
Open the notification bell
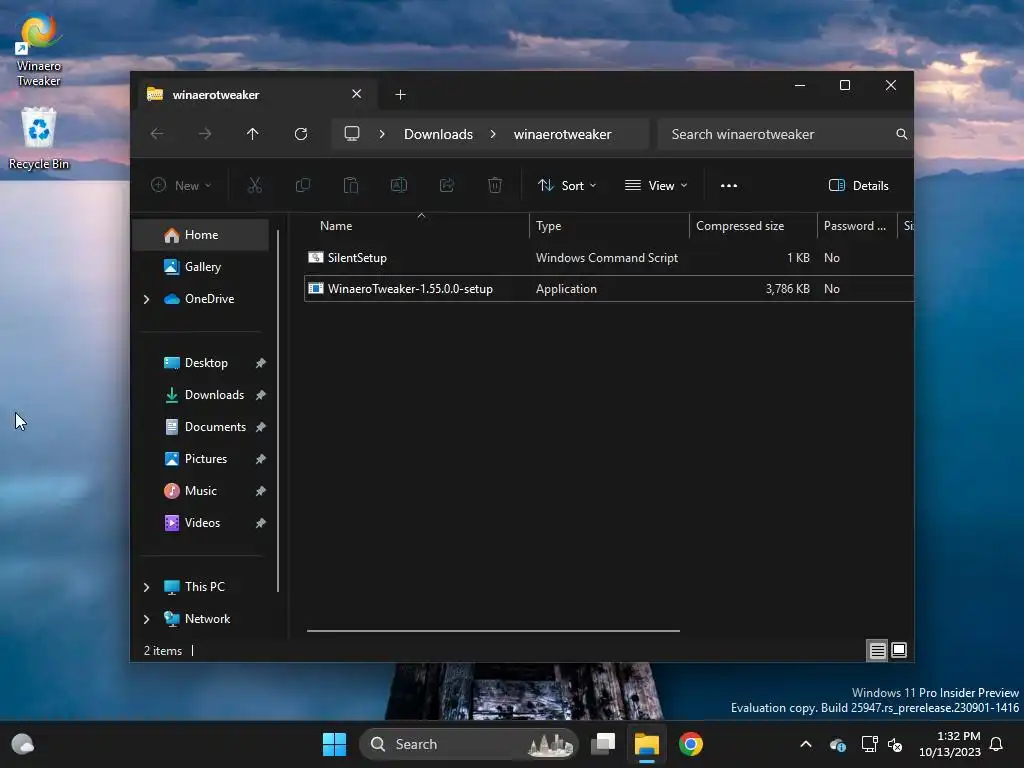pos(996,744)
